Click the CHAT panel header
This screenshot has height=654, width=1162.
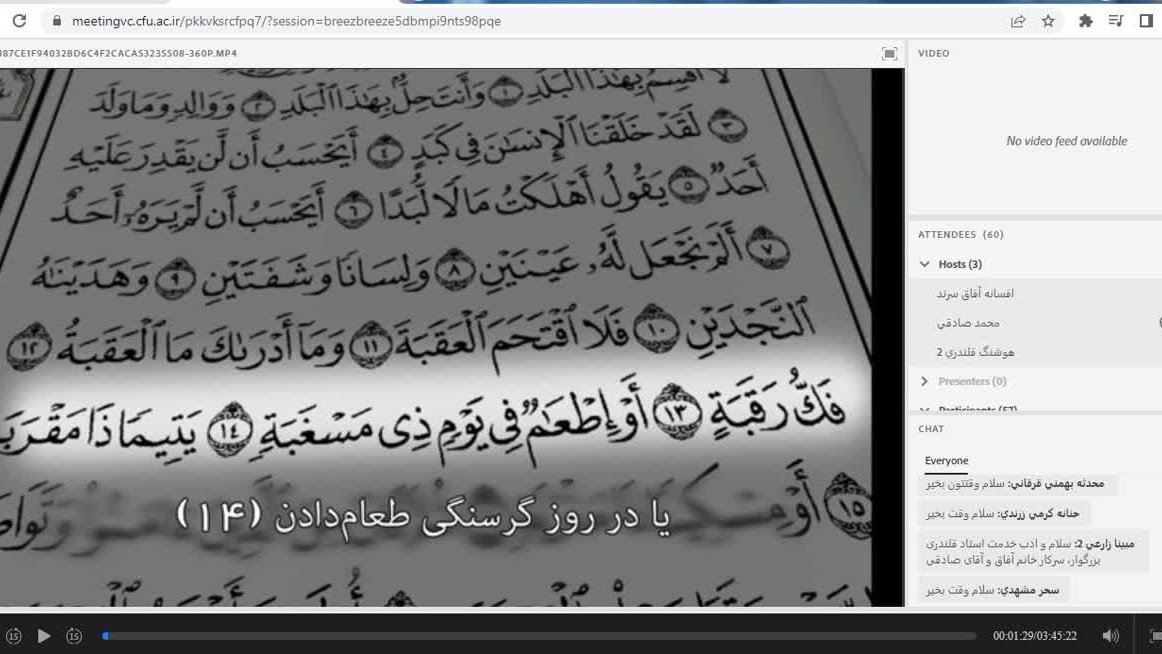pos(931,429)
